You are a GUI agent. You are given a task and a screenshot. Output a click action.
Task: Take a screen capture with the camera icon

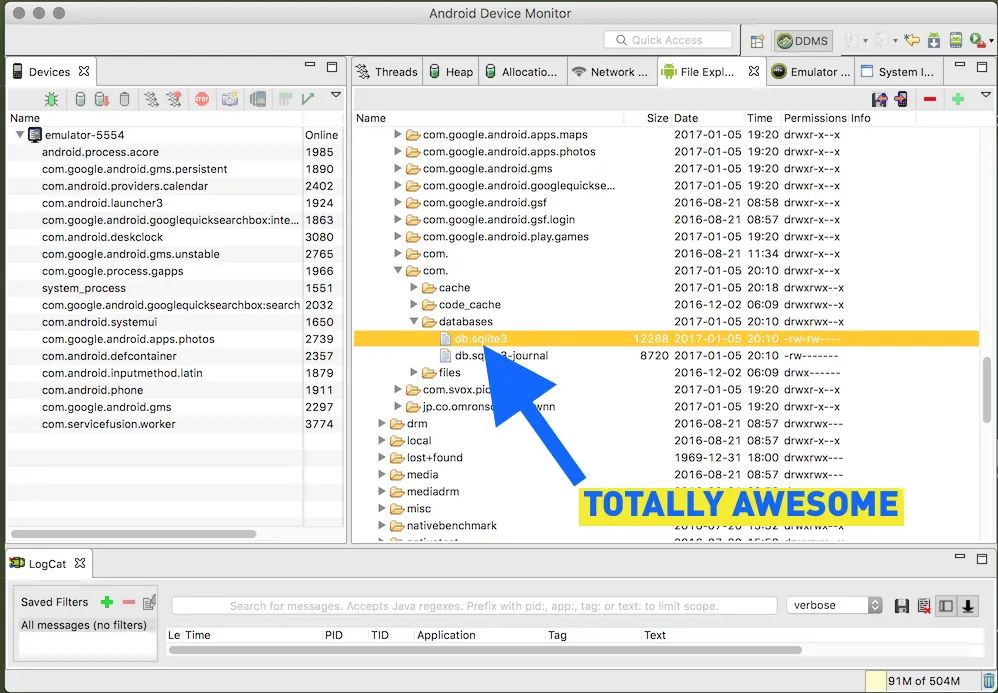230,99
